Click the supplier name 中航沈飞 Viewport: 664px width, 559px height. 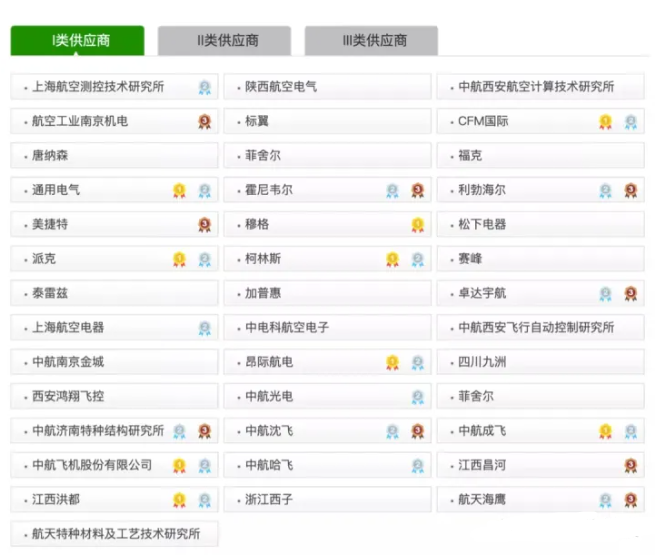269,431
